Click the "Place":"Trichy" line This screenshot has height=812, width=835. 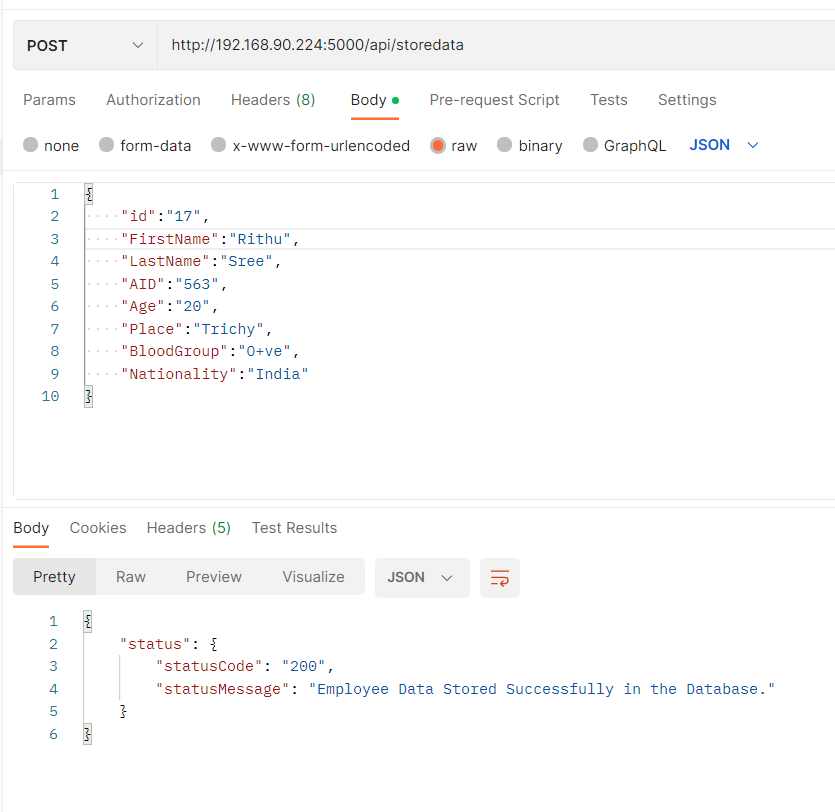point(197,329)
